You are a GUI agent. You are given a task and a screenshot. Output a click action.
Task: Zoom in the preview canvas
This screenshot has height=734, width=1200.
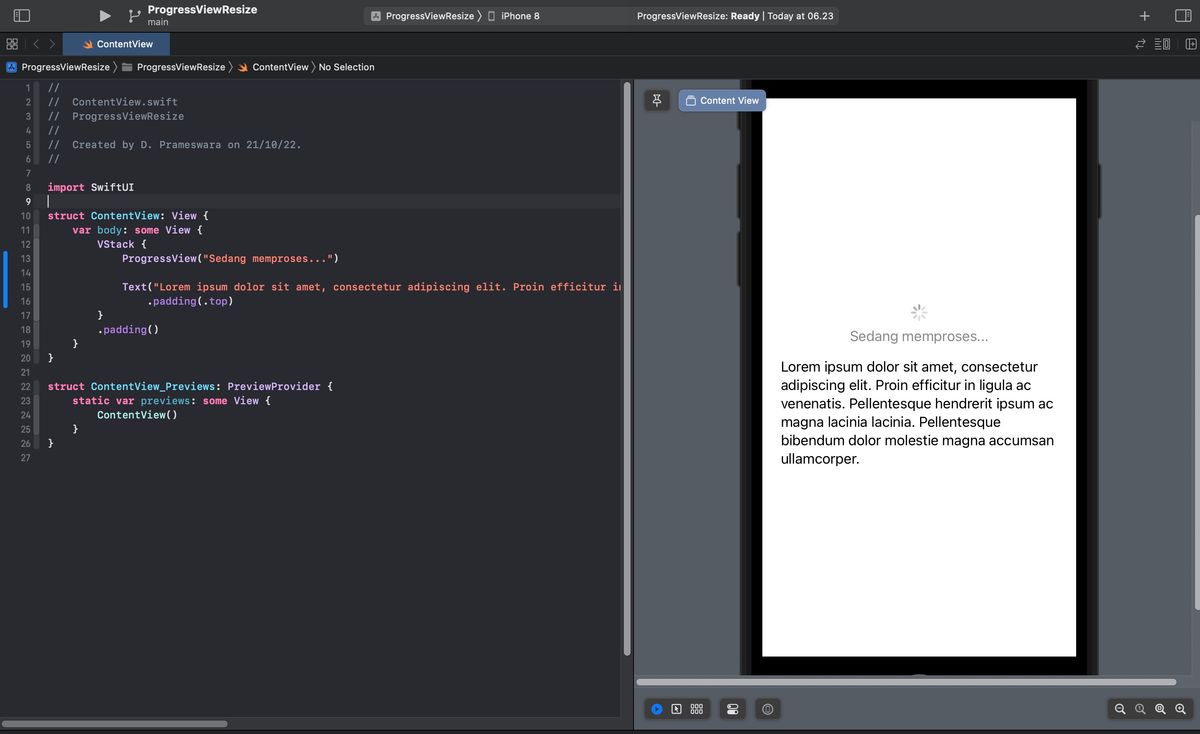[1180, 709]
